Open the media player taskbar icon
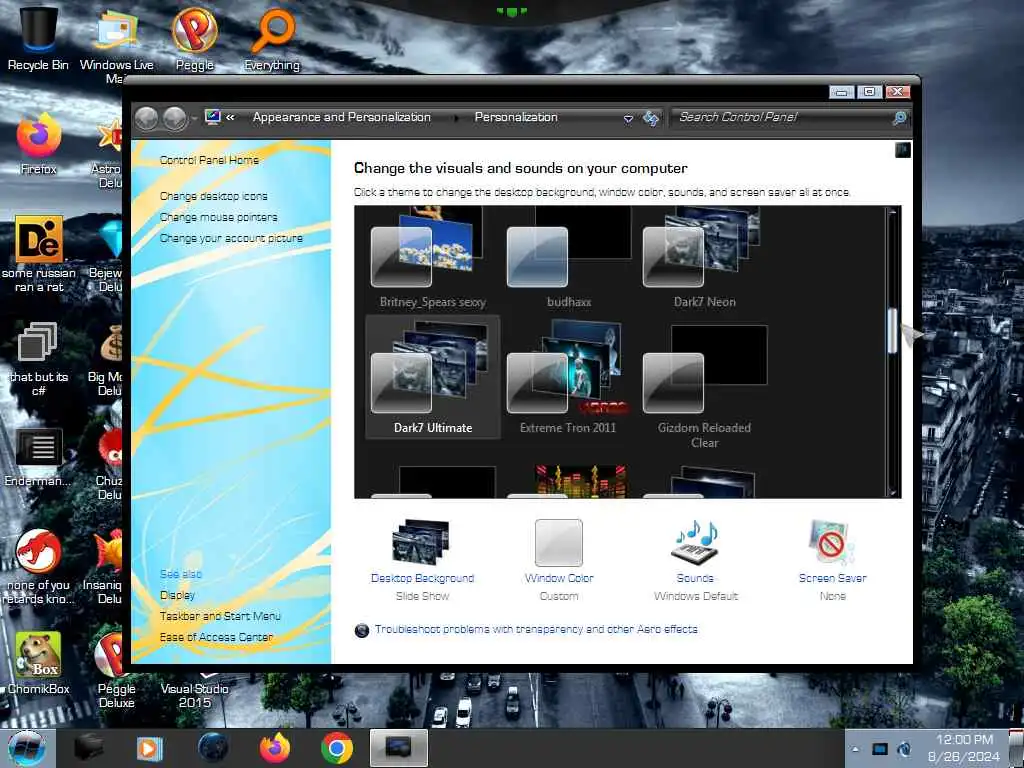The image size is (1024, 768). click(150, 748)
